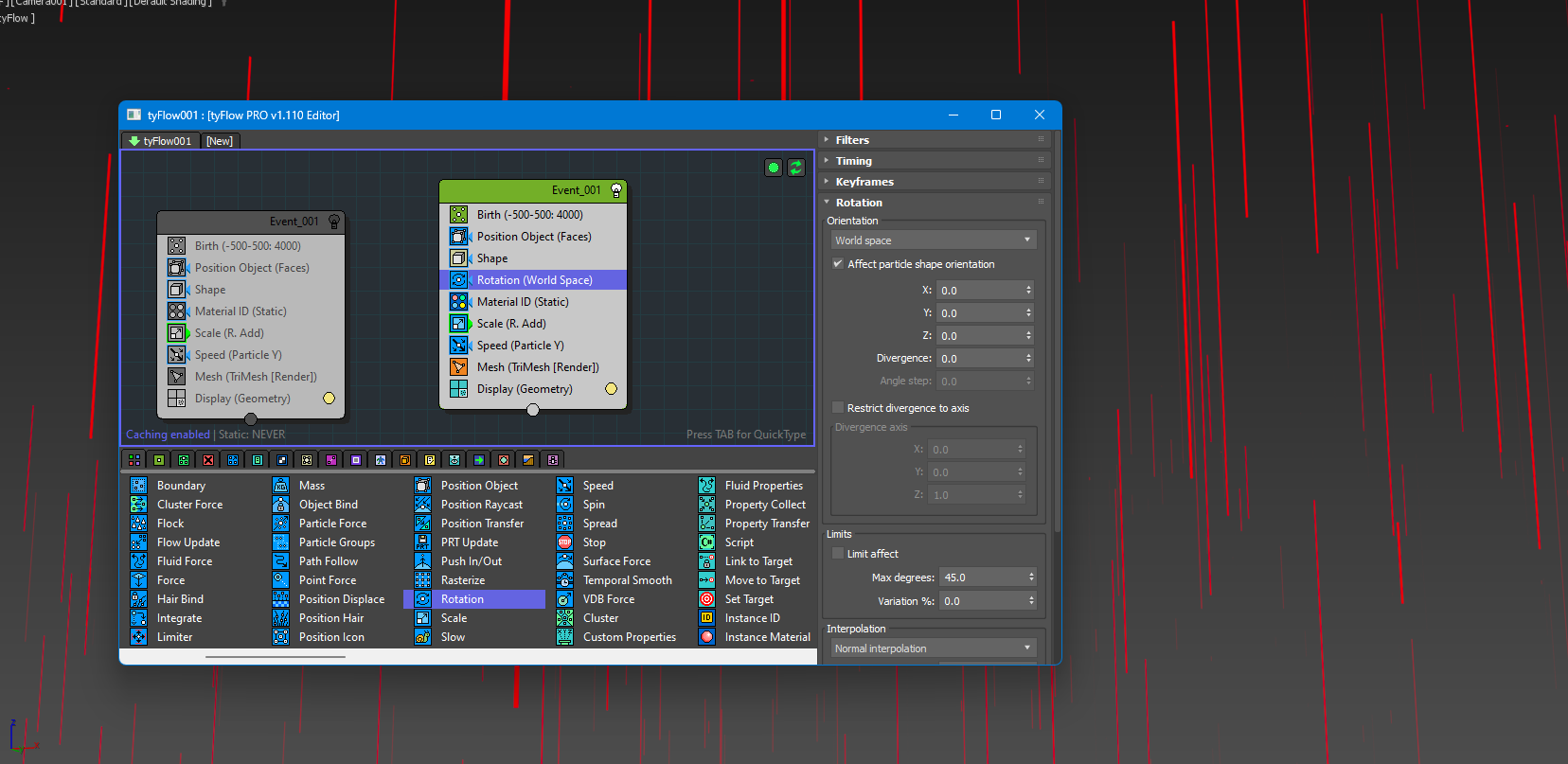Click the Scale (R. Add) operator icon in right event
Screen dimensions: 1568x764
458,324
